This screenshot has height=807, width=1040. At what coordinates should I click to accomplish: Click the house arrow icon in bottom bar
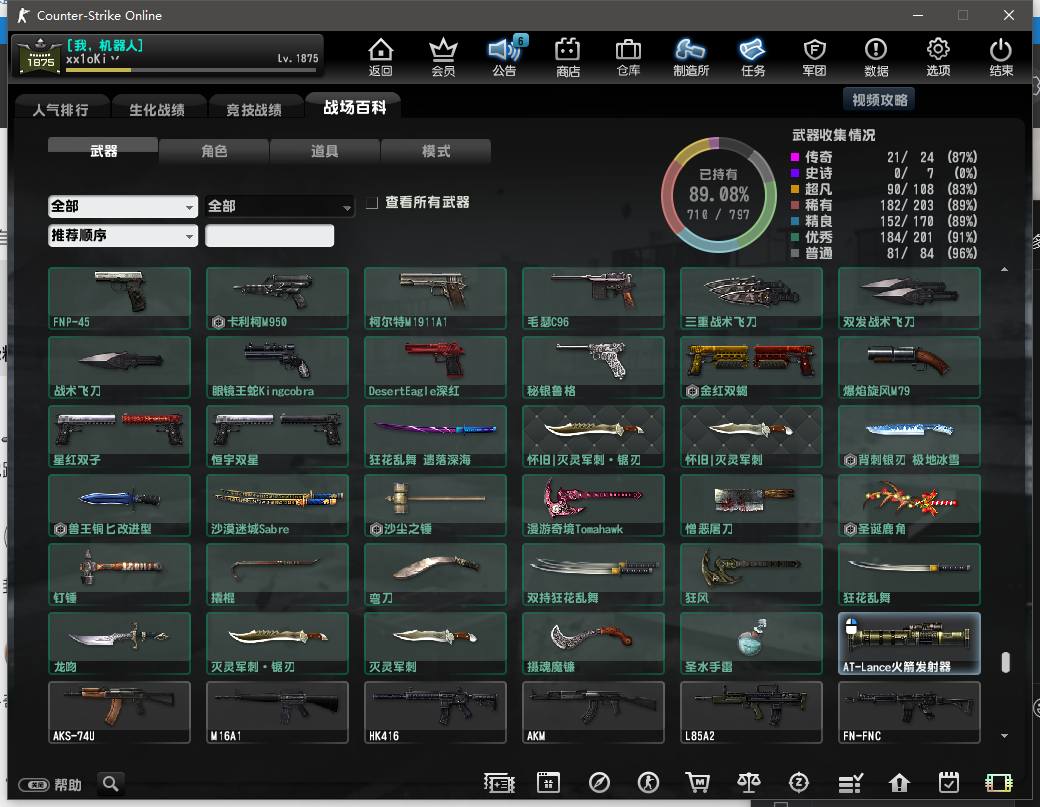[x=899, y=783]
